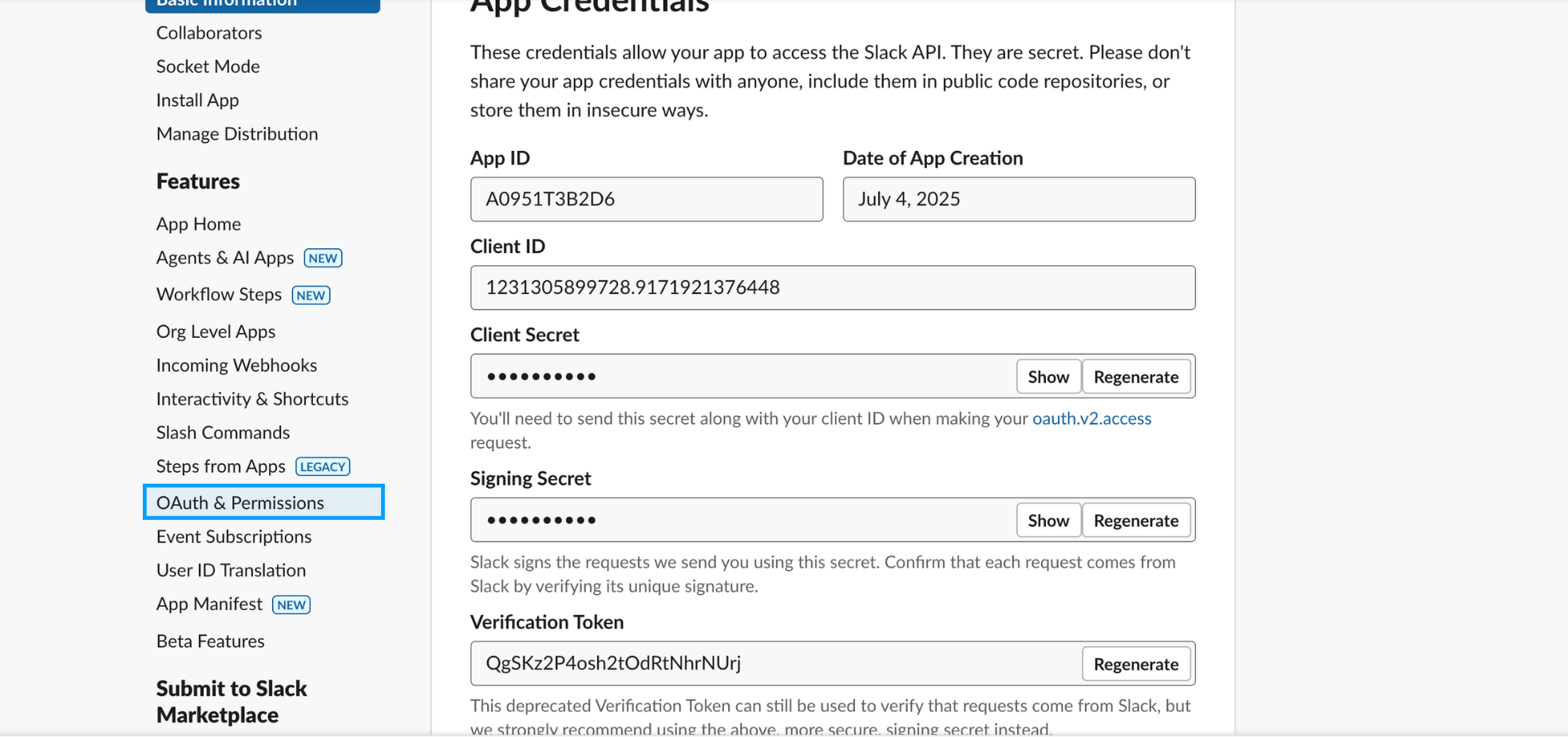Navigate to App Home feature
The width and height of the screenshot is (1568, 737).
(x=199, y=224)
